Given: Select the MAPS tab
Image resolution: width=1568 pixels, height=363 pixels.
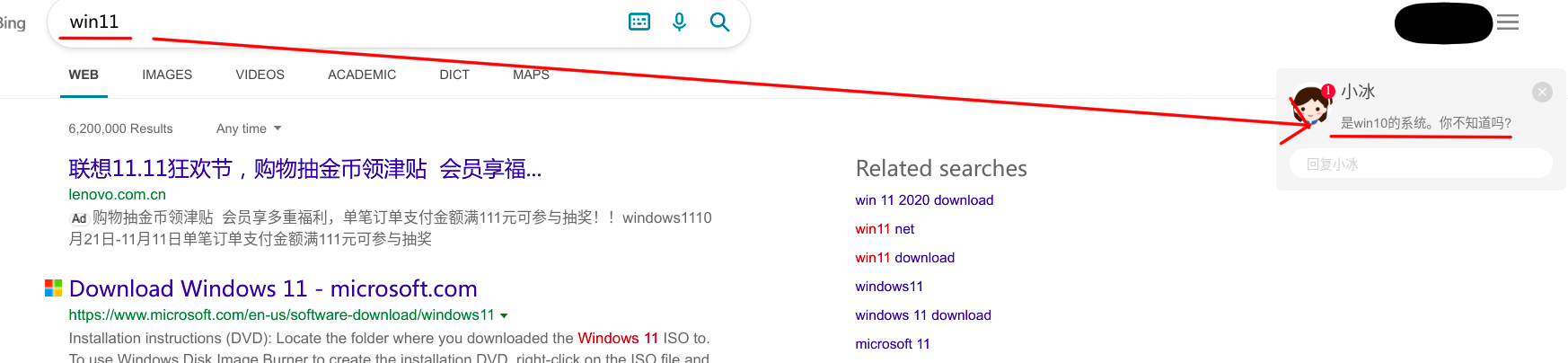Looking at the screenshot, I should click(531, 75).
